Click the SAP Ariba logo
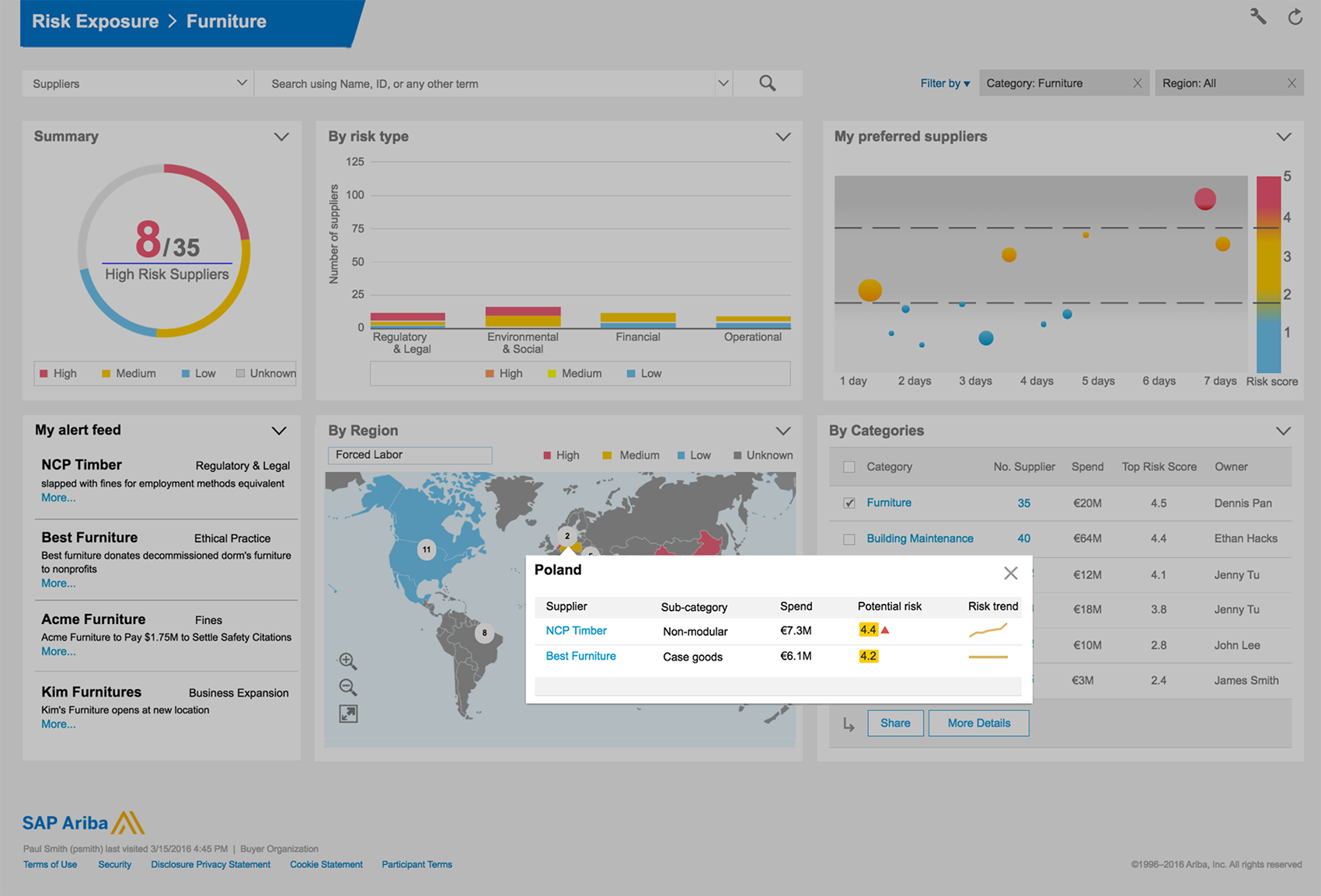Screen dimensions: 1321x896 [82, 822]
